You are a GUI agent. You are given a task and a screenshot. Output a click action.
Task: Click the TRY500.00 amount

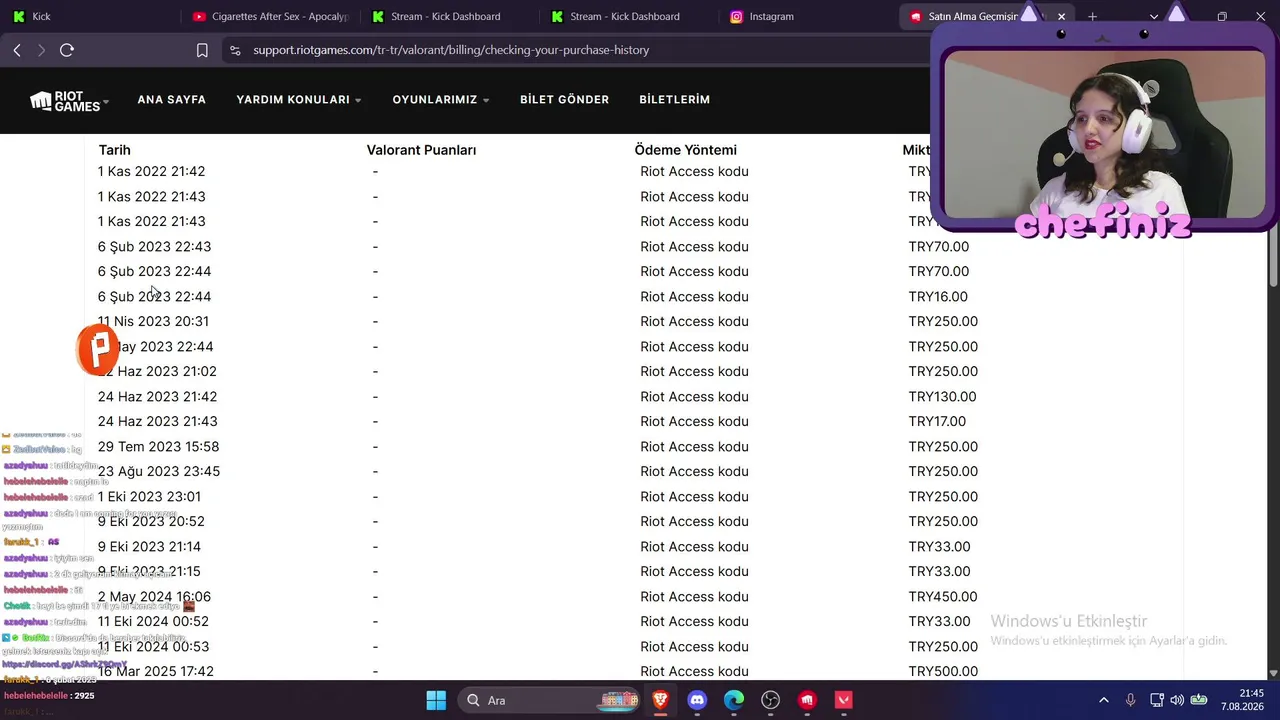tap(943, 671)
